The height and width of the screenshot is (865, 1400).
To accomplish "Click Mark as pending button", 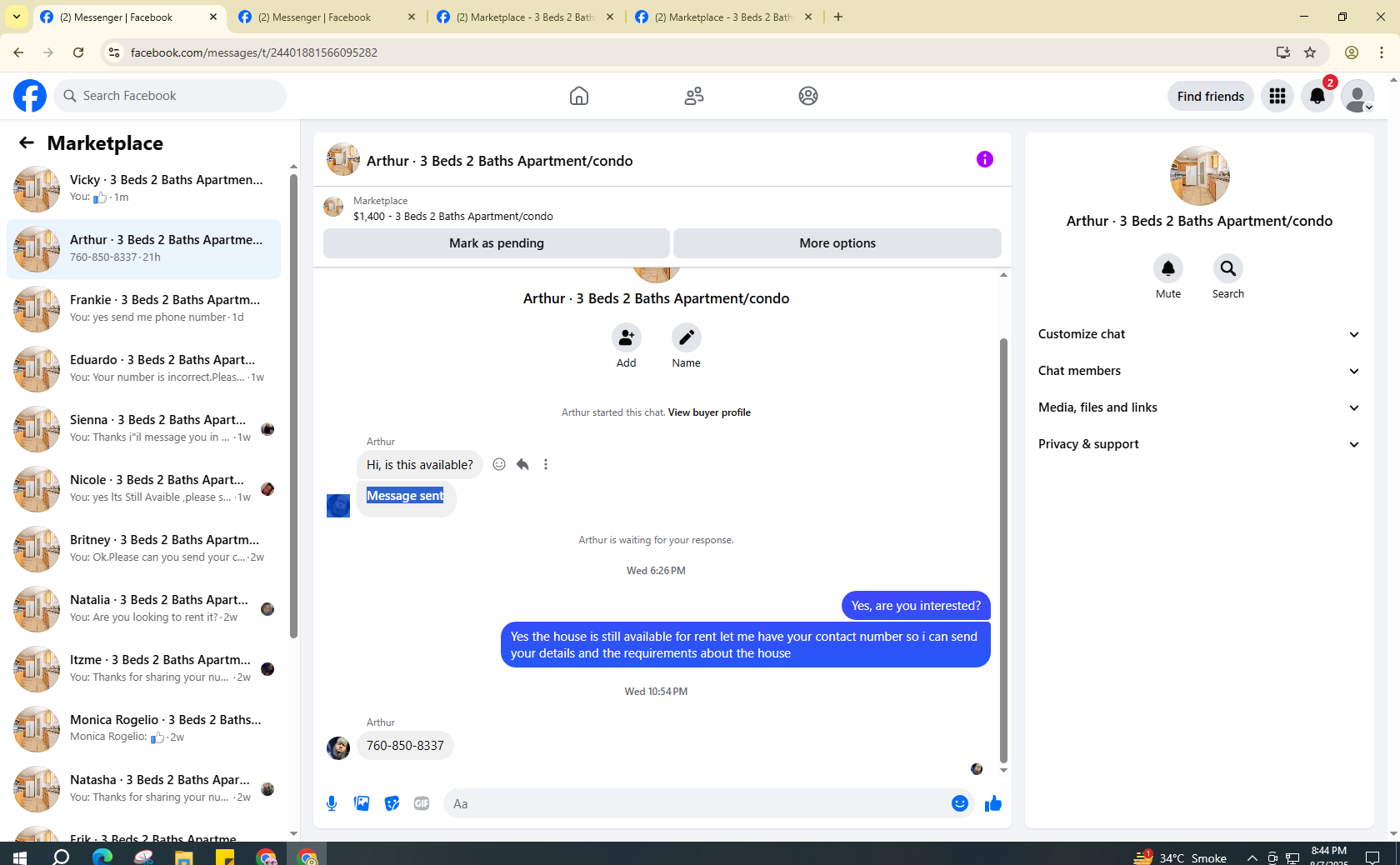I will (x=497, y=243).
